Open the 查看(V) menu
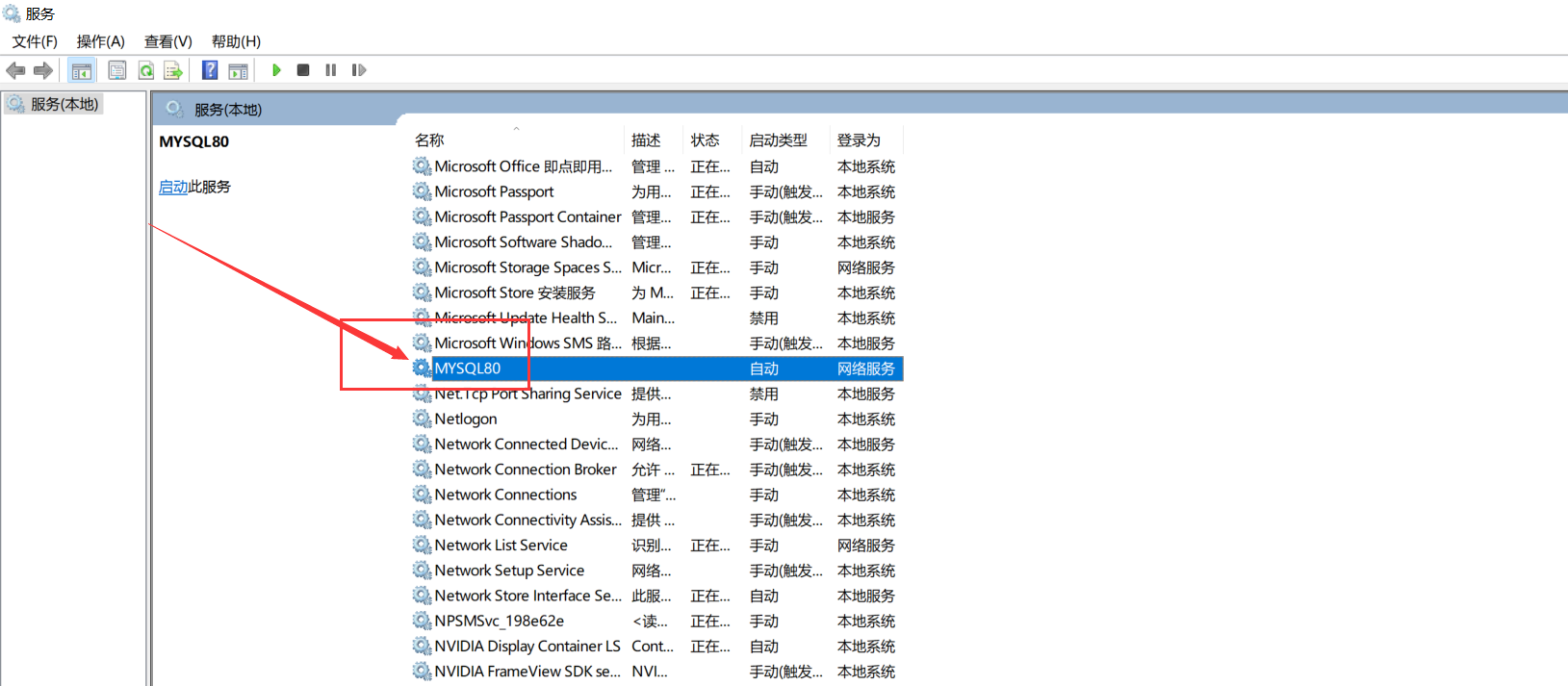The image size is (1568, 686). coord(168,41)
